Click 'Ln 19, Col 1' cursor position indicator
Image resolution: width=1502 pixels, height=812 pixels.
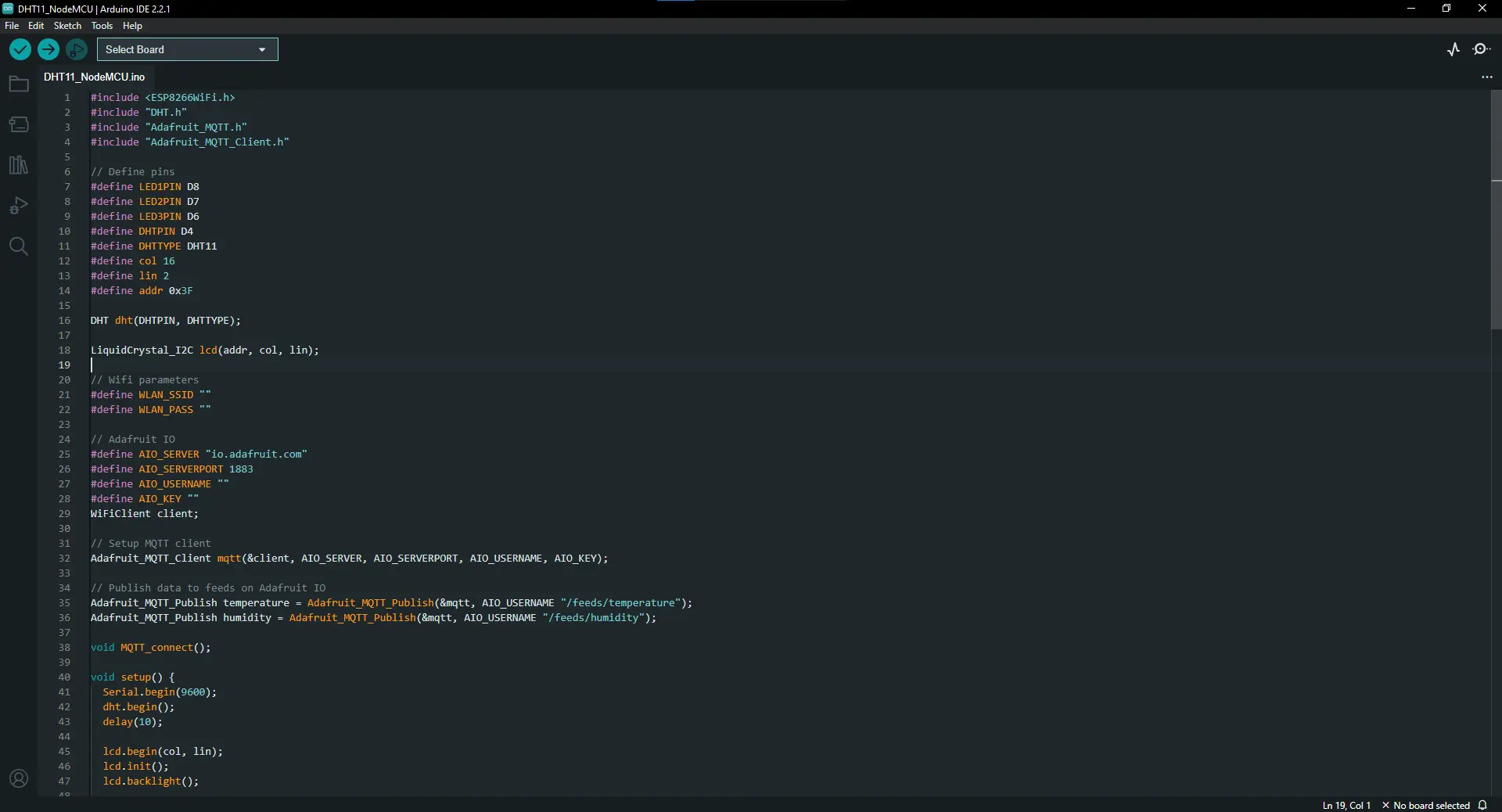(1346, 805)
